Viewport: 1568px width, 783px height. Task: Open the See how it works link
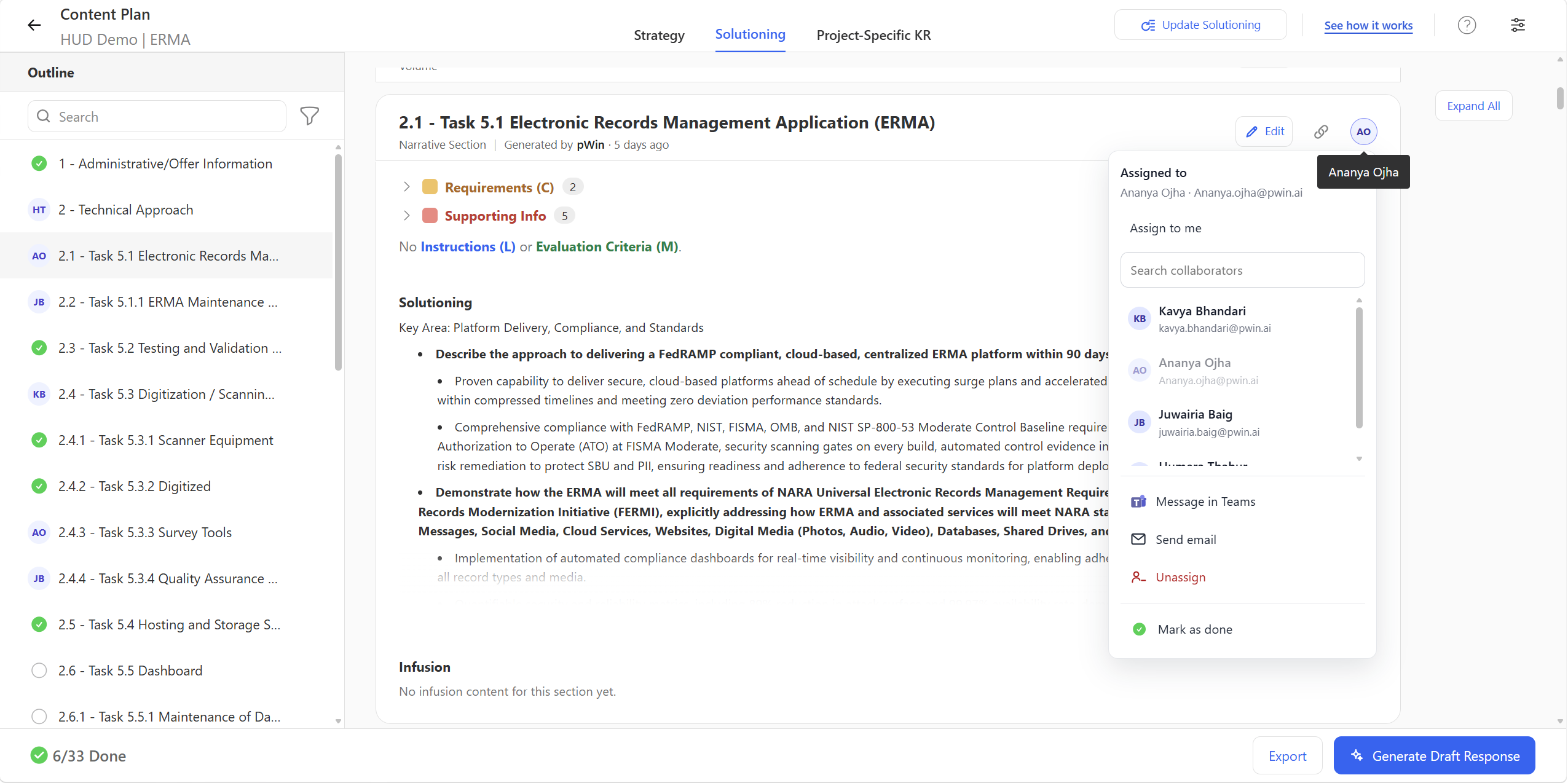pyautogui.click(x=1368, y=26)
